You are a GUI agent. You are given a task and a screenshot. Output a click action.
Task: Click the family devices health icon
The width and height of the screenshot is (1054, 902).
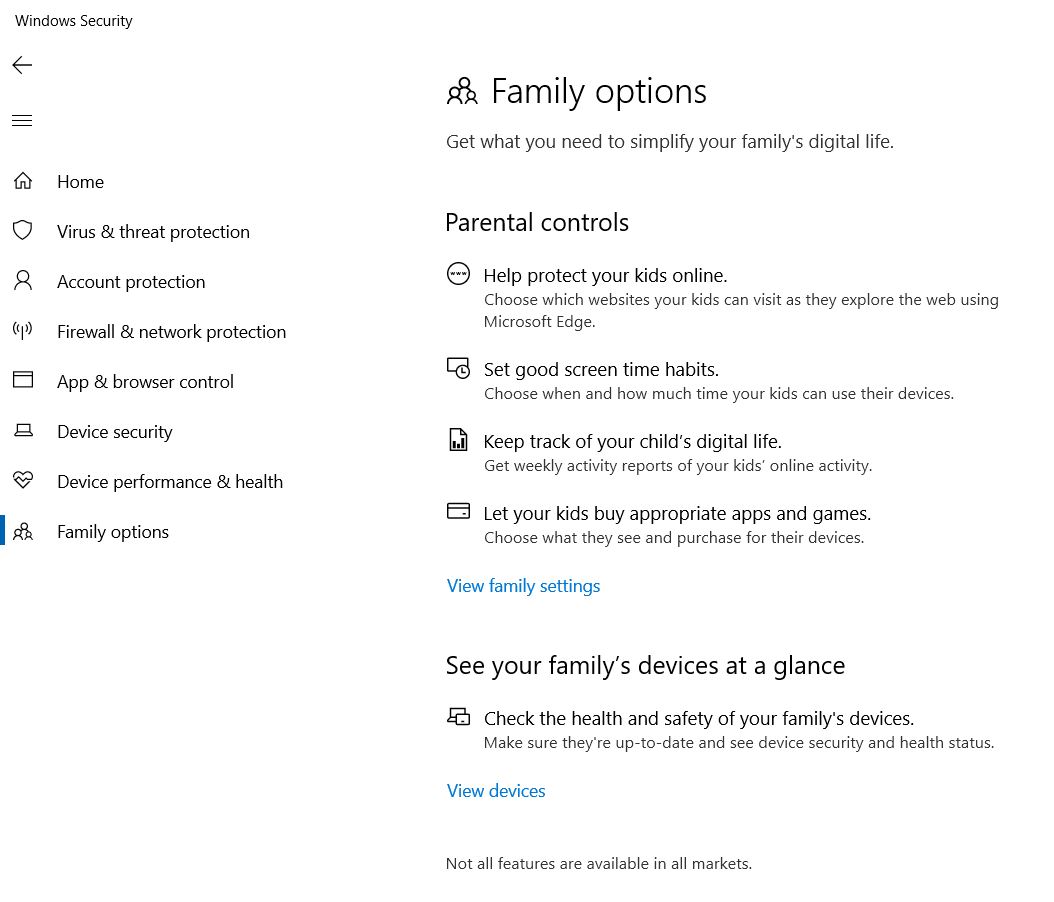point(458,717)
